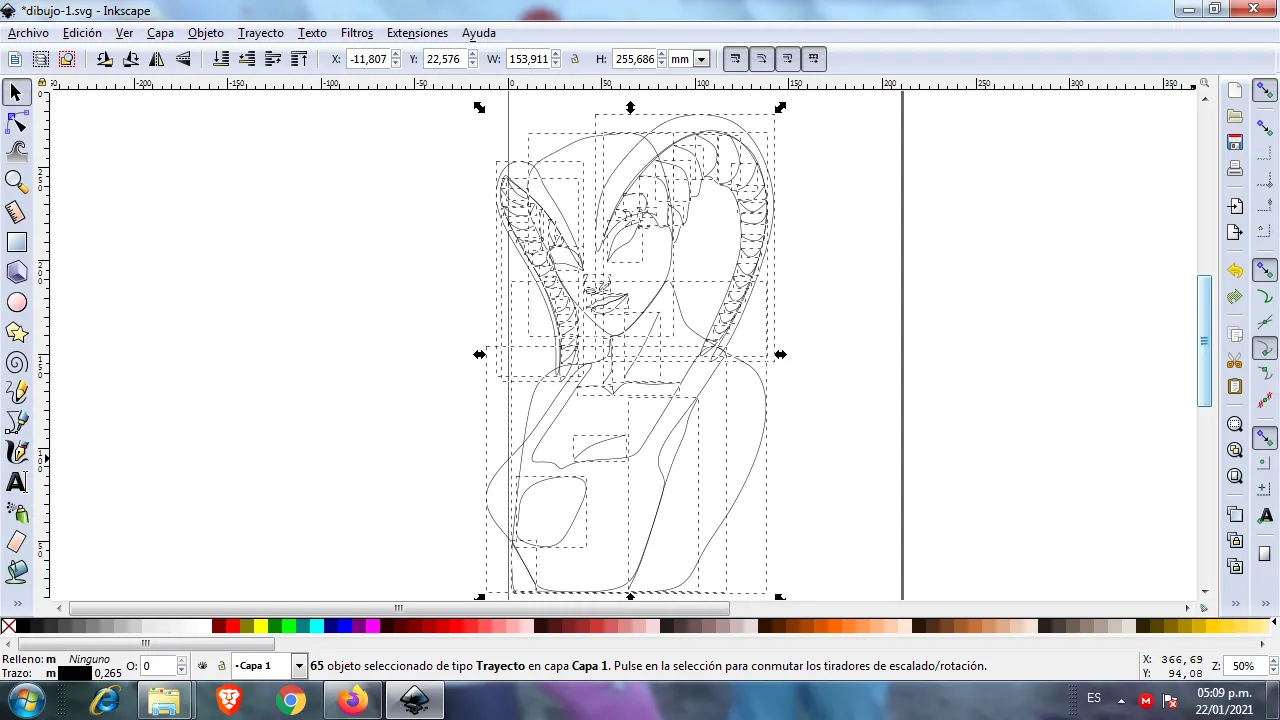Toggle scale rounded corners option

click(x=761, y=59)
